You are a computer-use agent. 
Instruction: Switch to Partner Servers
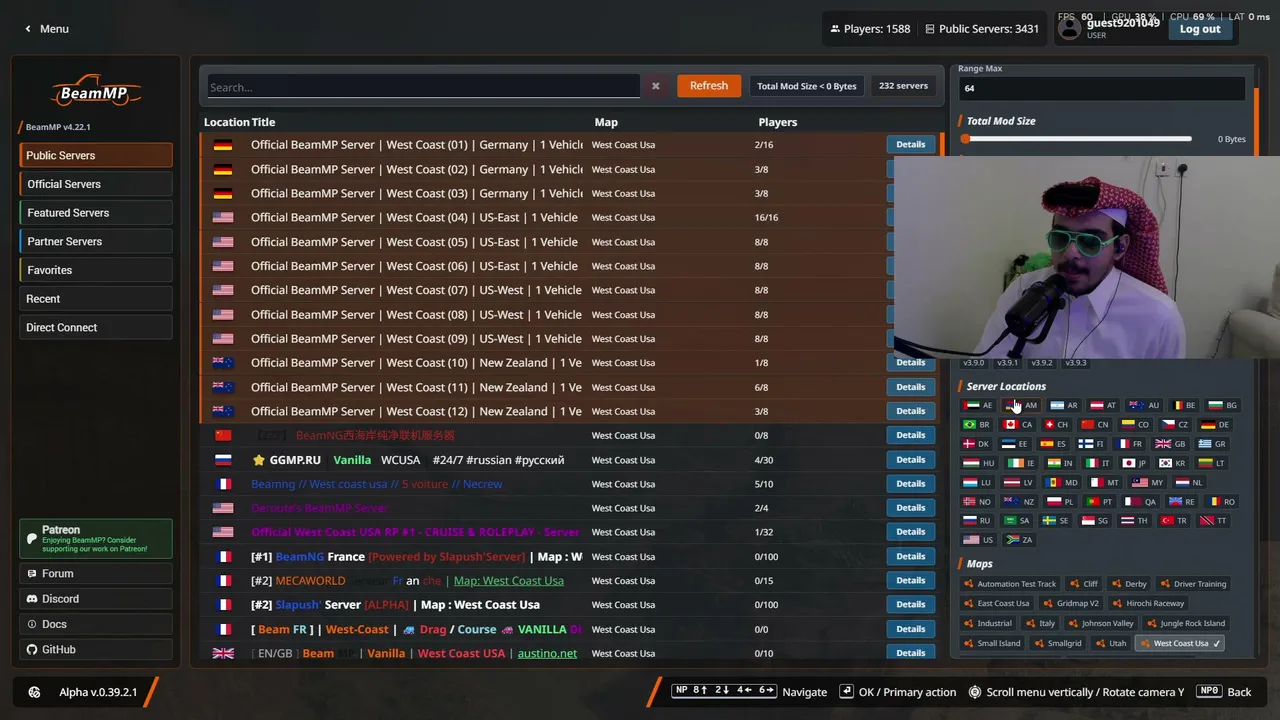[96, 242]
